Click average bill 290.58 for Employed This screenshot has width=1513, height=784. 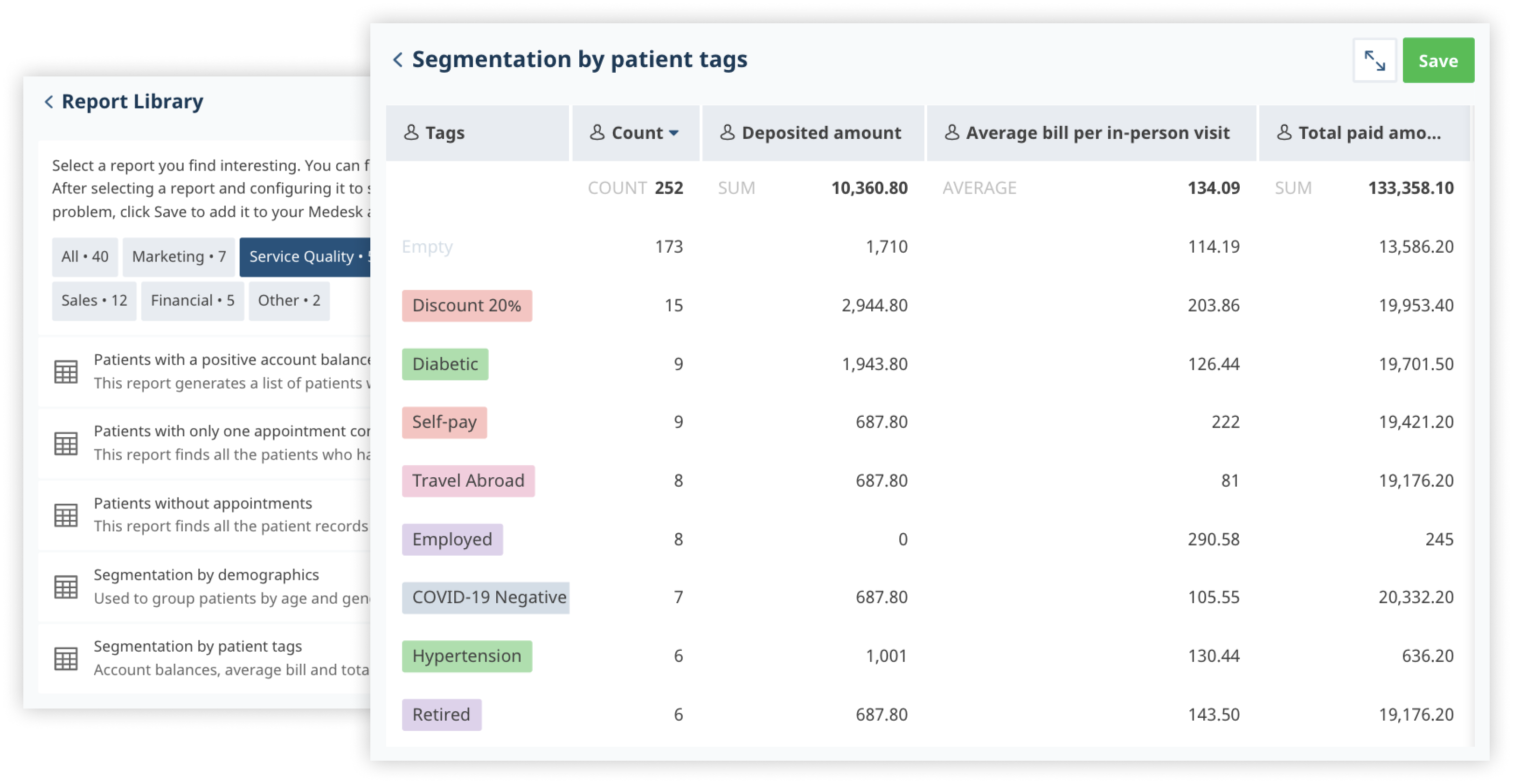(x=1214, y=539)
